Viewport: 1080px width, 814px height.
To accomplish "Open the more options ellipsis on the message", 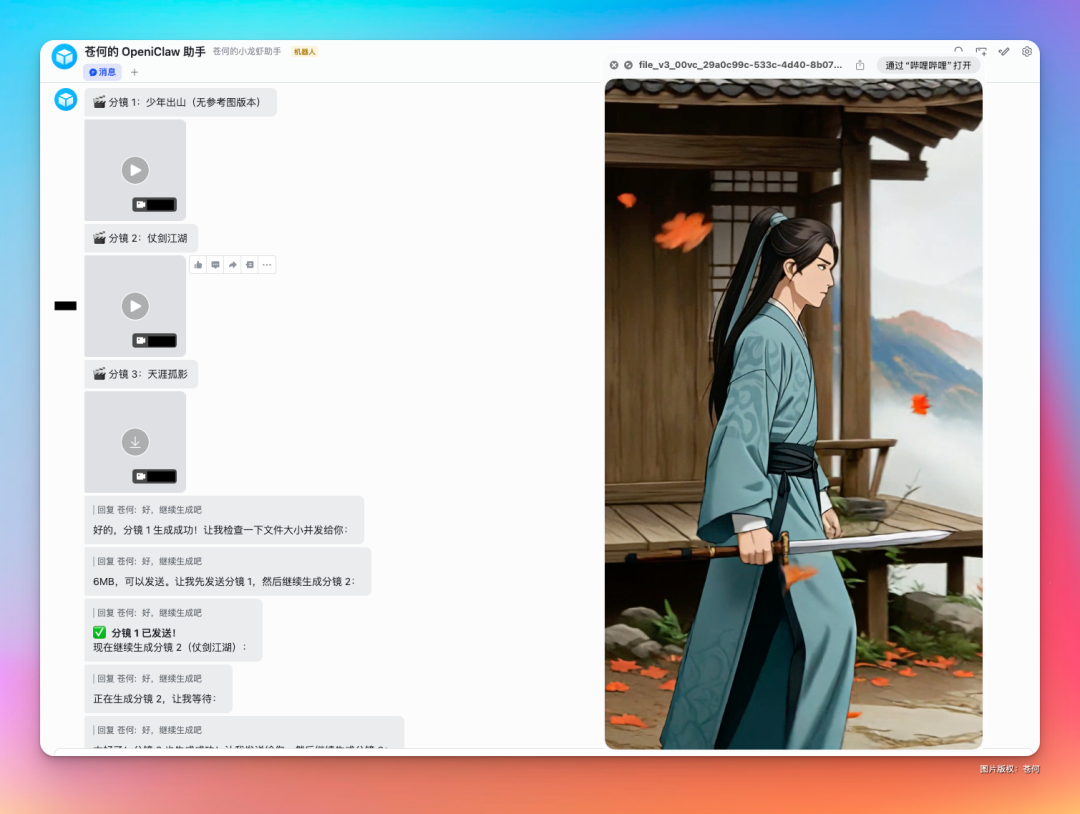I will coord(266,264).
